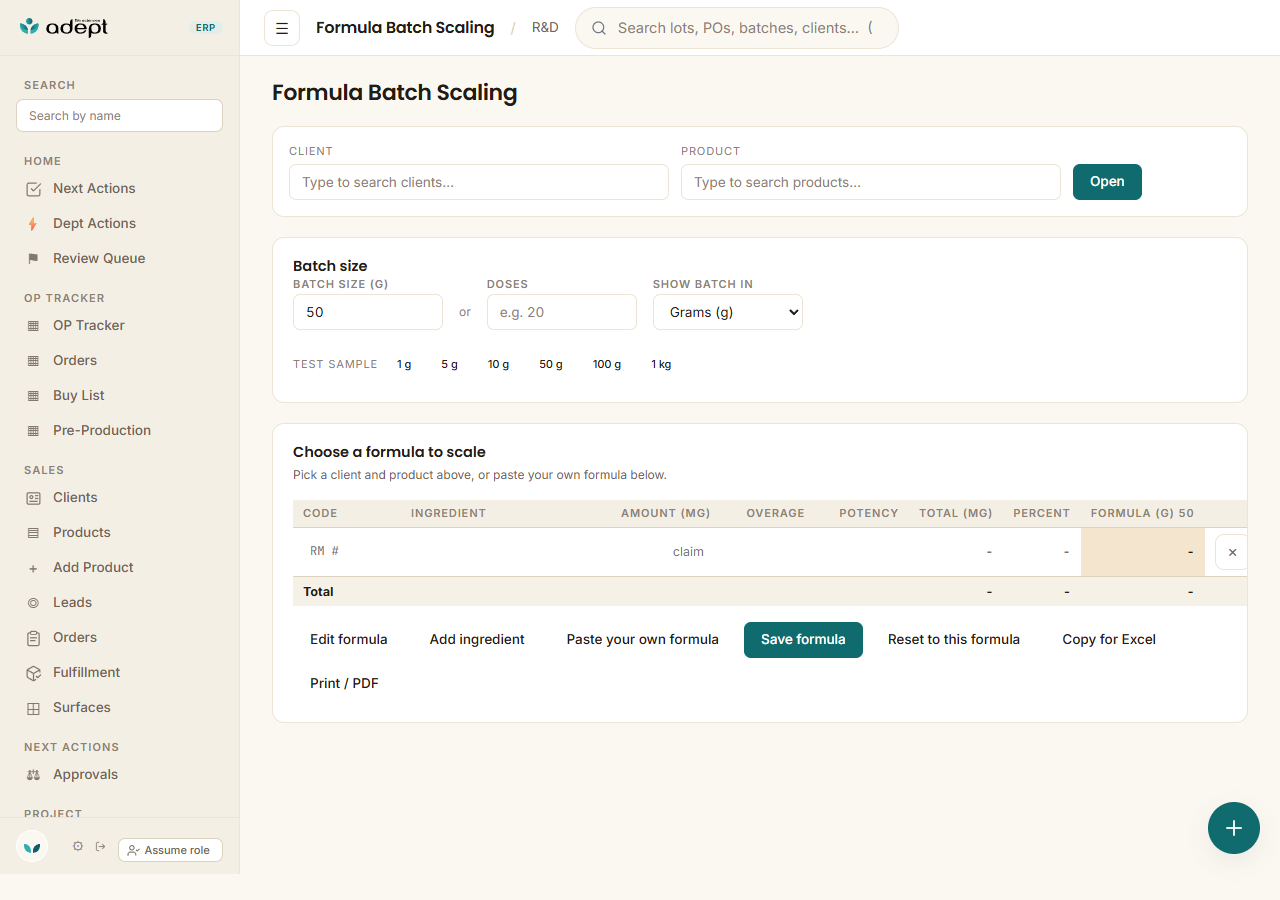Viewport: 1280px width, 900px height.
Task: Toggle the hamburger sidebar menu button
Action: click(282, 28)
